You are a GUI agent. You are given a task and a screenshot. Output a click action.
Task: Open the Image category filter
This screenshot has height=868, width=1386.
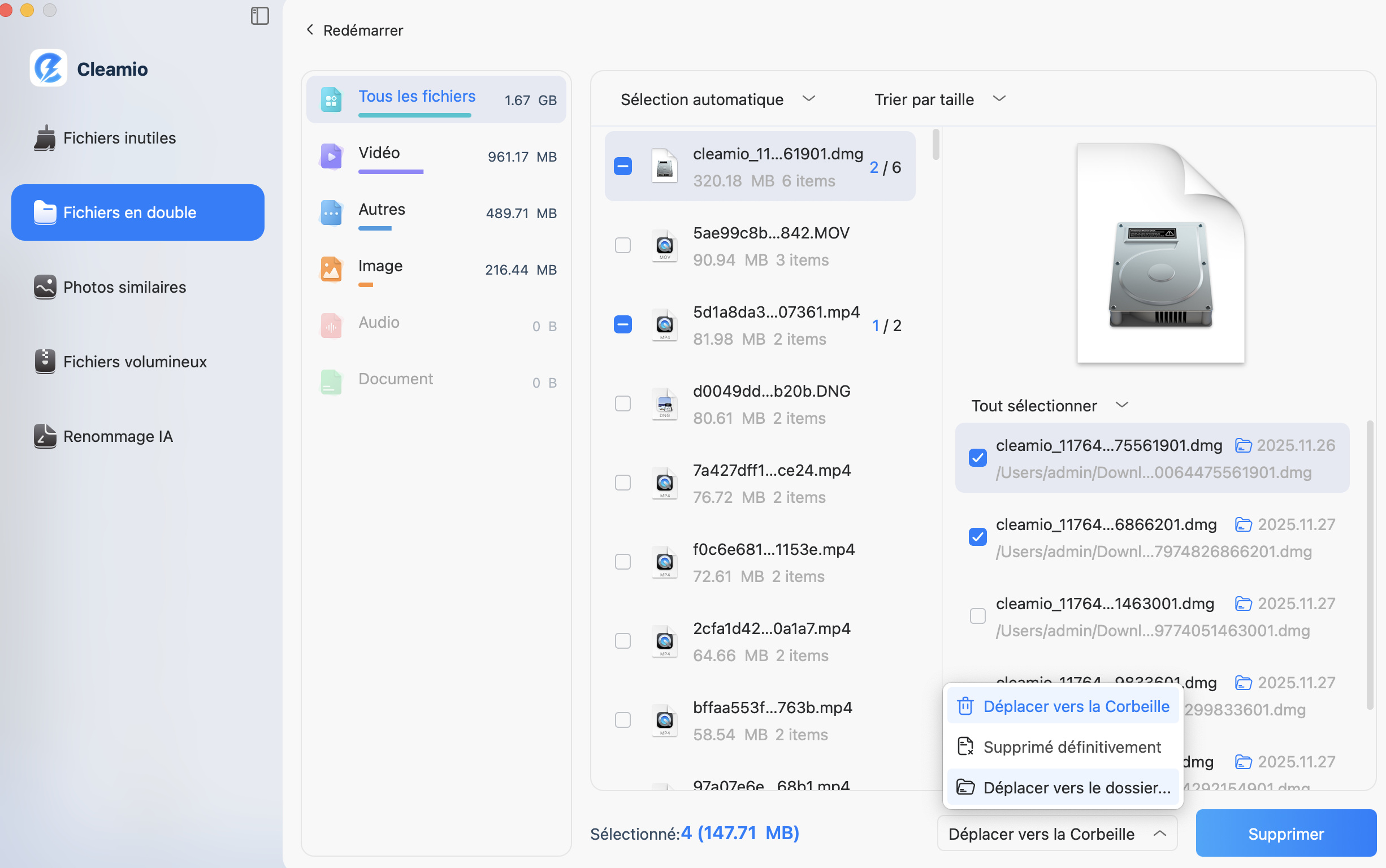(x=380, y=265)
